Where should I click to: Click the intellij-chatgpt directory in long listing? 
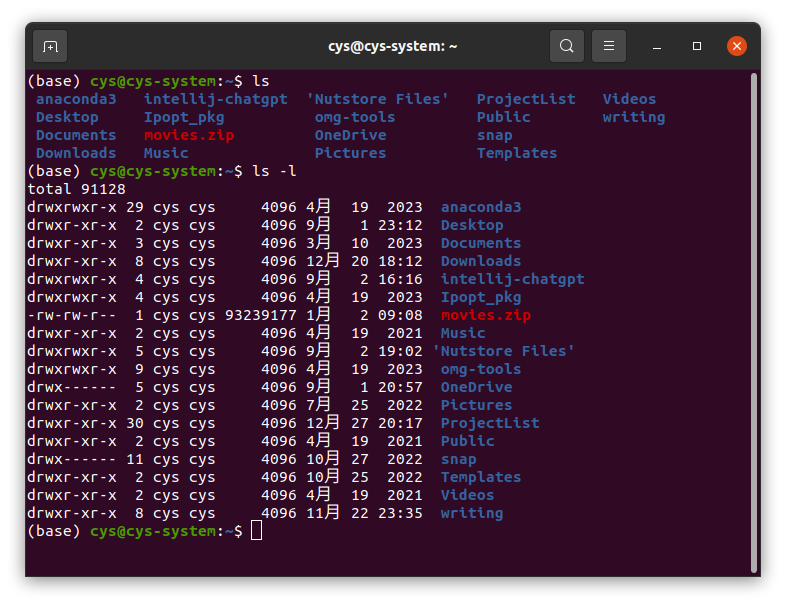pyautogui.click(x=512, y=279)
